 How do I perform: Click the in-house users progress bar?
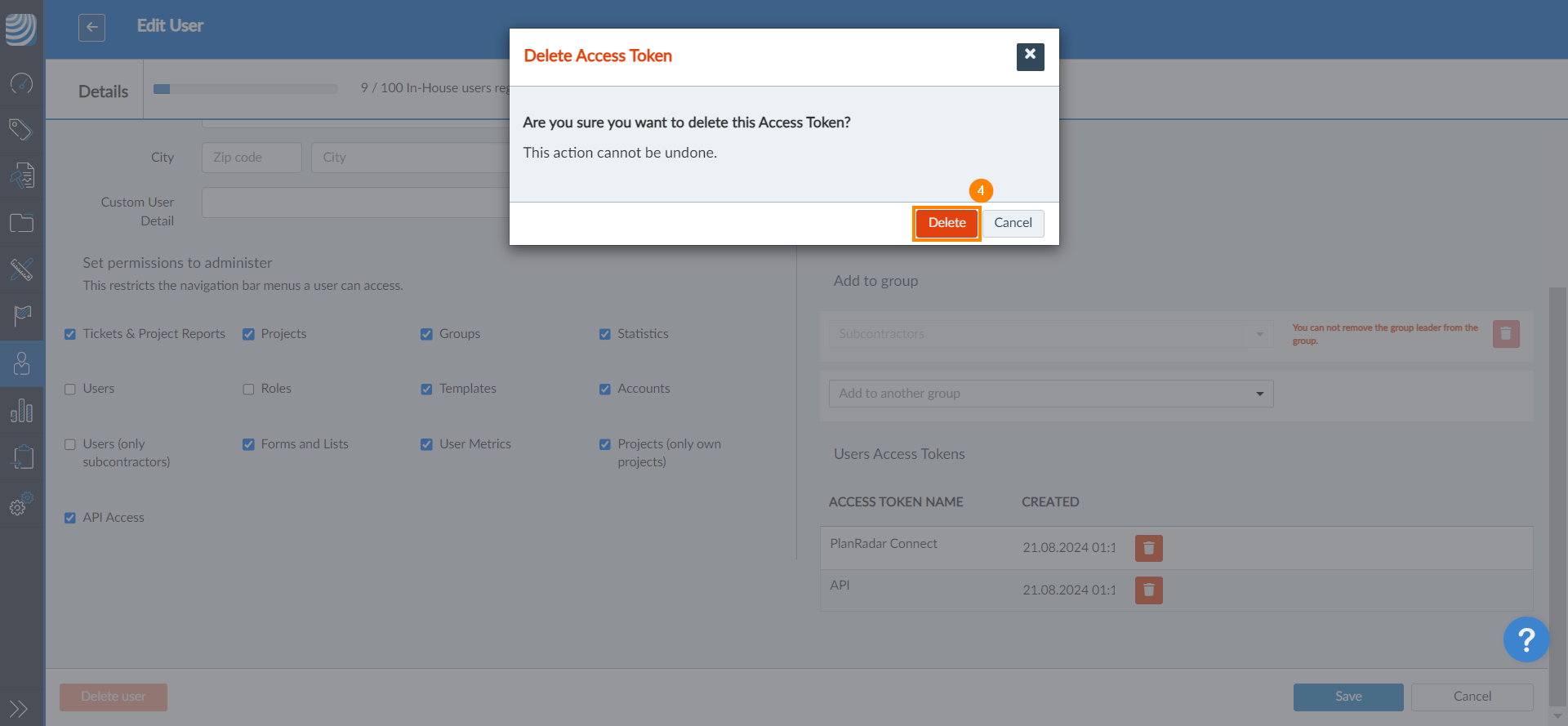245,89
